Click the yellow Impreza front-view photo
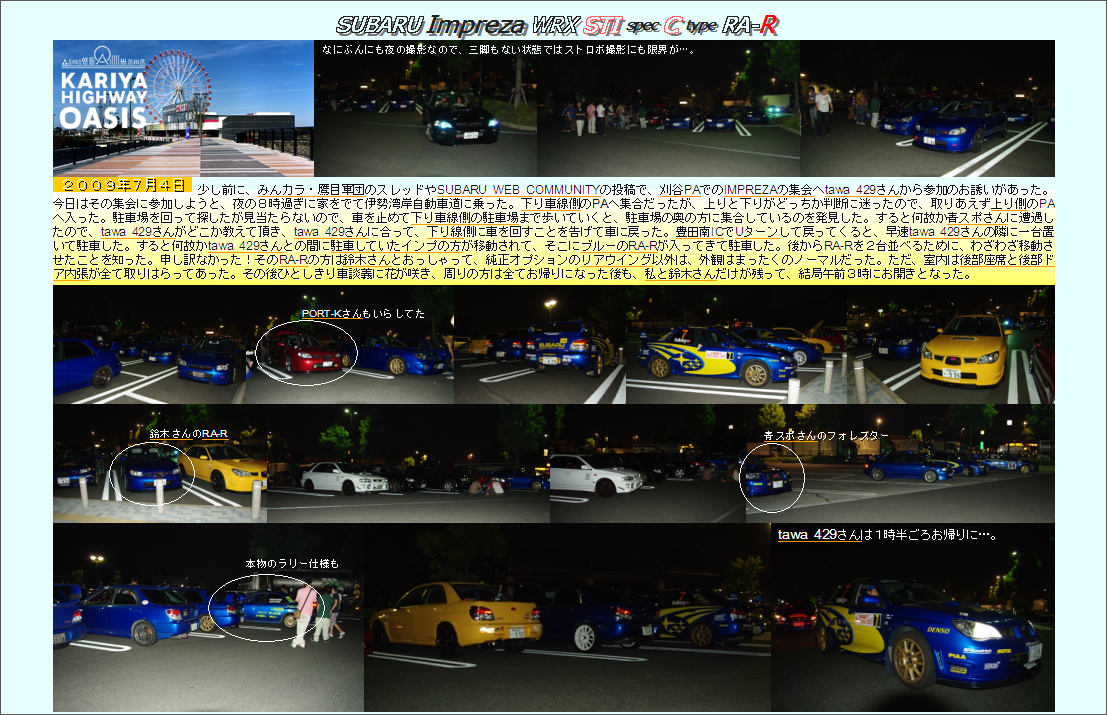 coord(950,345)
